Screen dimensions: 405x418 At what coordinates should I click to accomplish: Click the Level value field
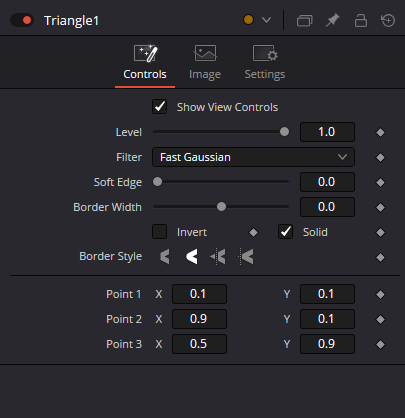pyautogui.click(x=327, y=132)
